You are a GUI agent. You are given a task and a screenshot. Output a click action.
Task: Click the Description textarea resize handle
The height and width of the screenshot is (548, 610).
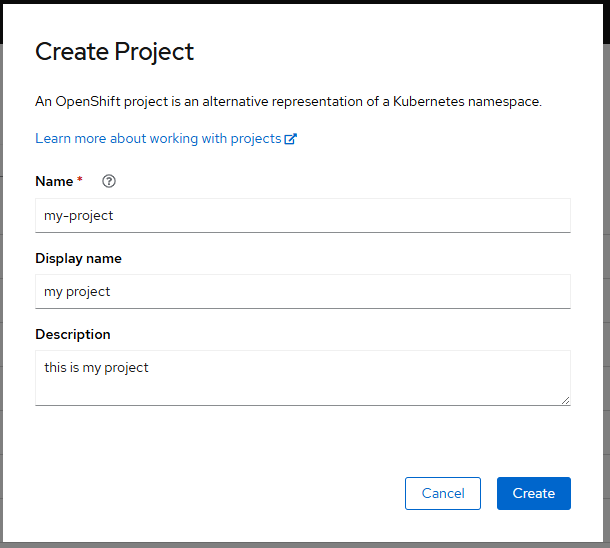(x=566, y=401)
